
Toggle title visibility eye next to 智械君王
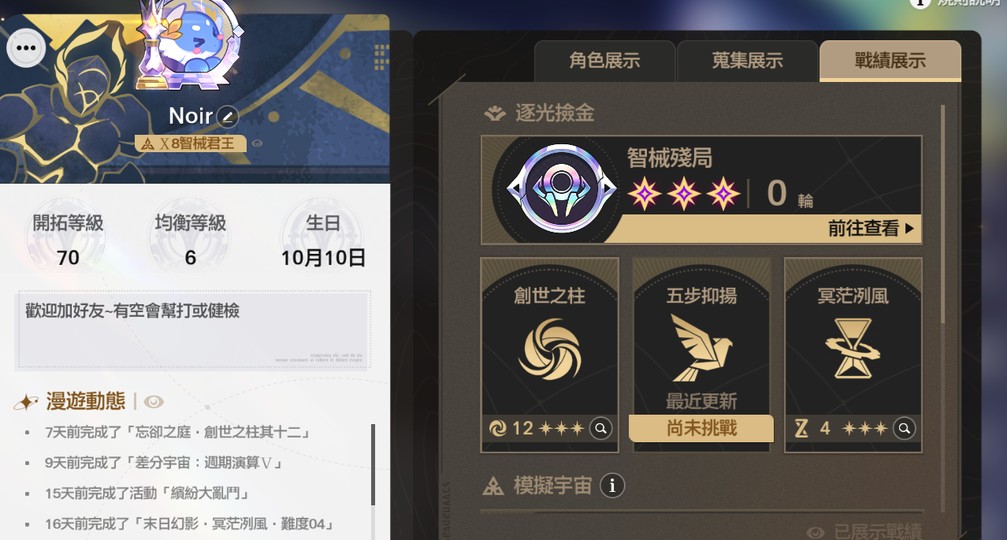[257, 143]
